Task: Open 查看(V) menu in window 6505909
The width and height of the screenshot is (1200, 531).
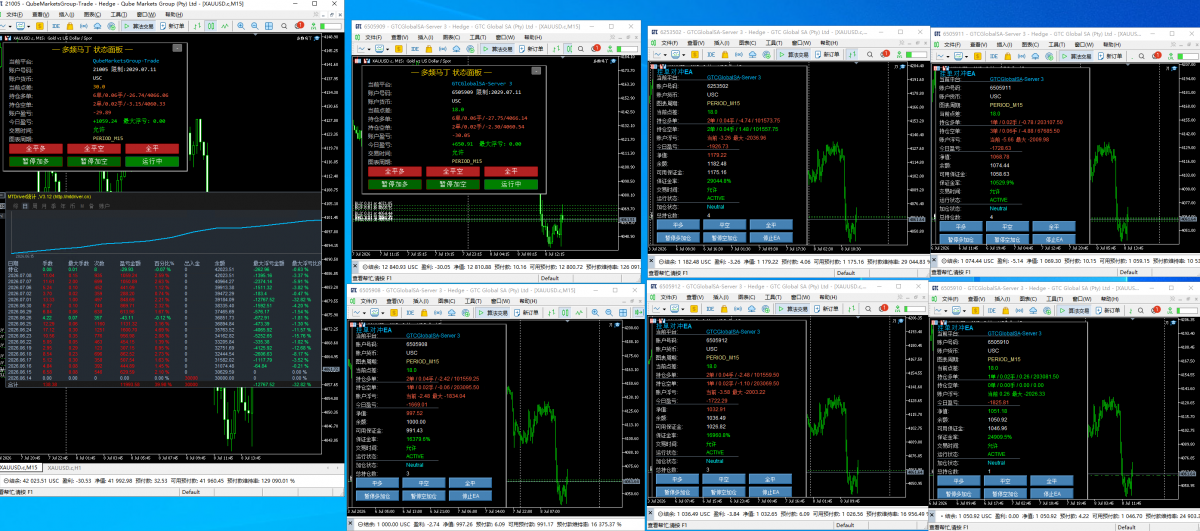Action: (400, 37)
